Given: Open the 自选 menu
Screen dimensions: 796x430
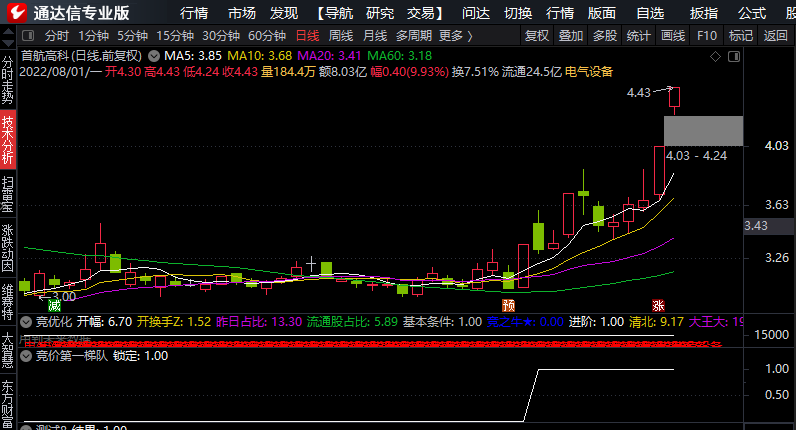Looking at the screenshot, I should point(650,13).
